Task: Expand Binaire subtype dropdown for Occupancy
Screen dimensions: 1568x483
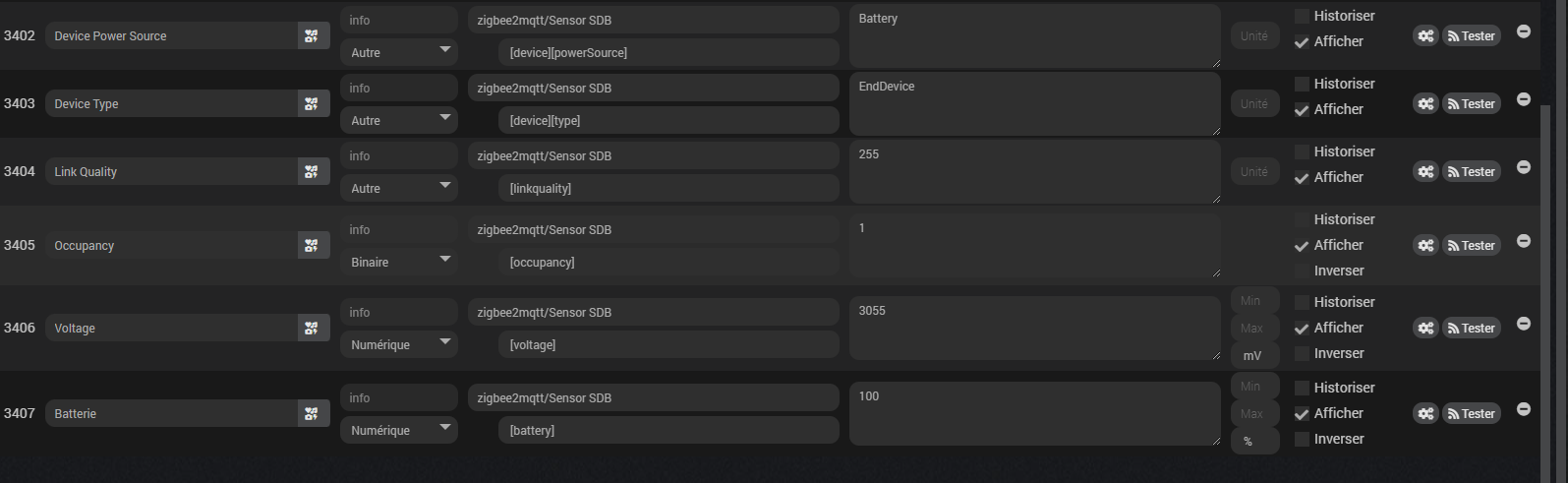Action: 398,263
